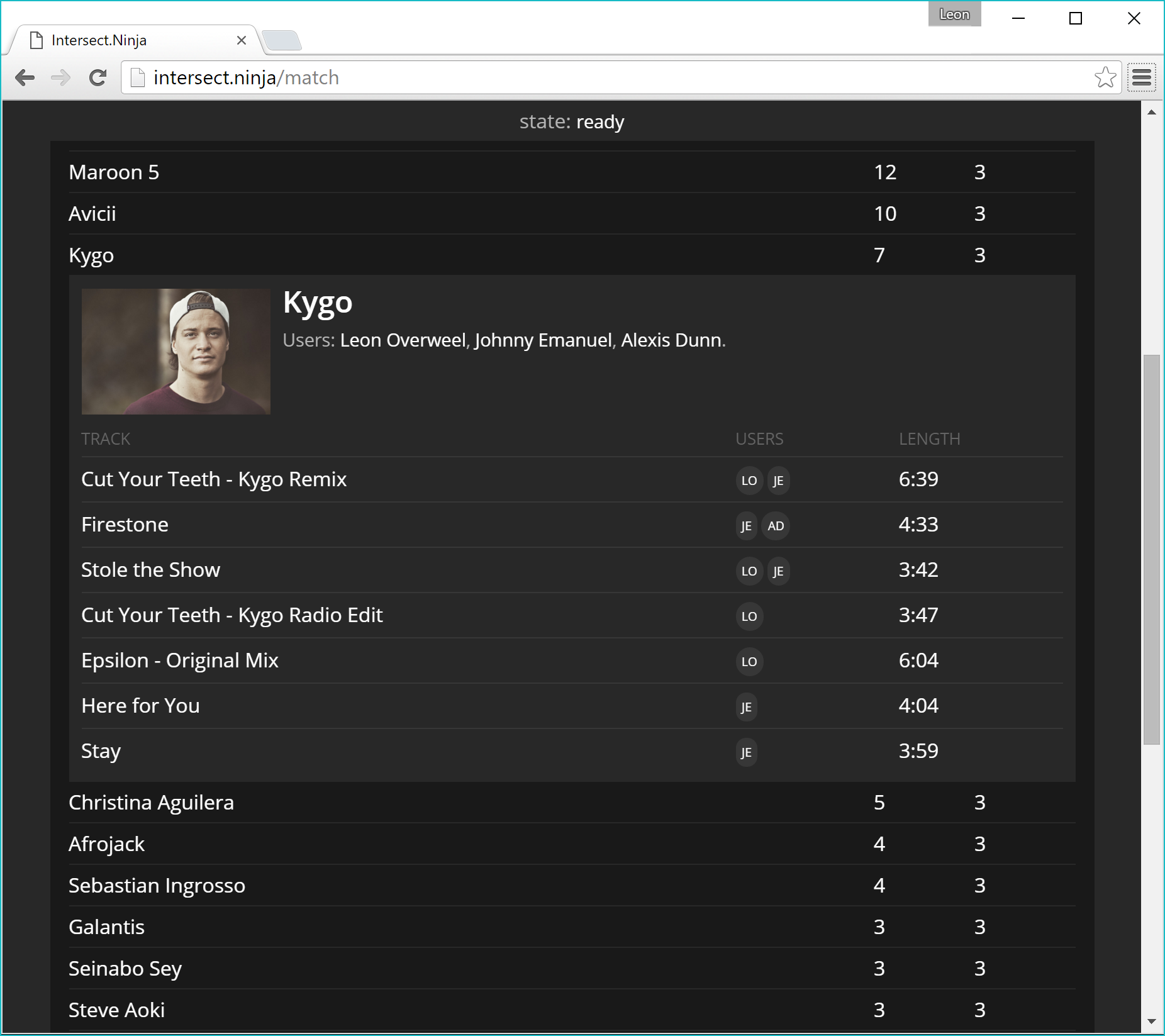Image resolution: width=1165 pixels, height=1036 pixels.
Task: Click the JE badge on Here for You
Action: (x=746, y=707)
